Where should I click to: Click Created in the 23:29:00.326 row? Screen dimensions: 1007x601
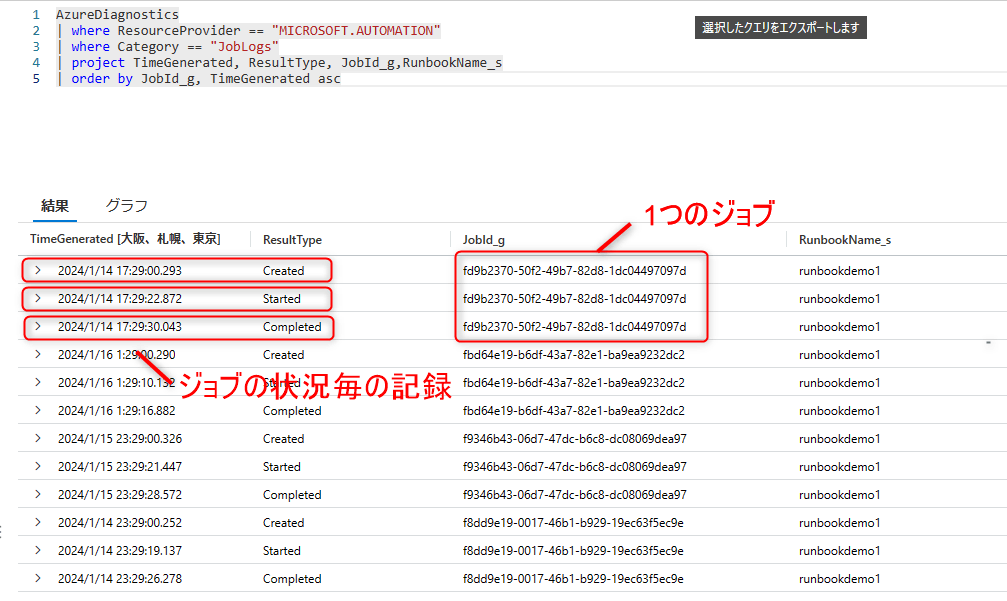click(x=283, y=439)
